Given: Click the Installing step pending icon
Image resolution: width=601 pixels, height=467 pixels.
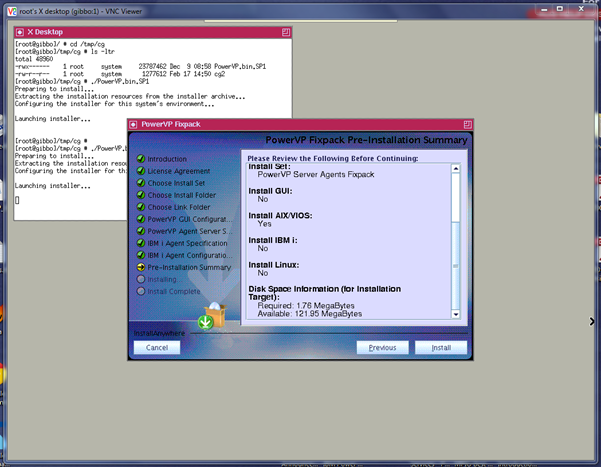Looking at the screenshot, I should (141, 279).
